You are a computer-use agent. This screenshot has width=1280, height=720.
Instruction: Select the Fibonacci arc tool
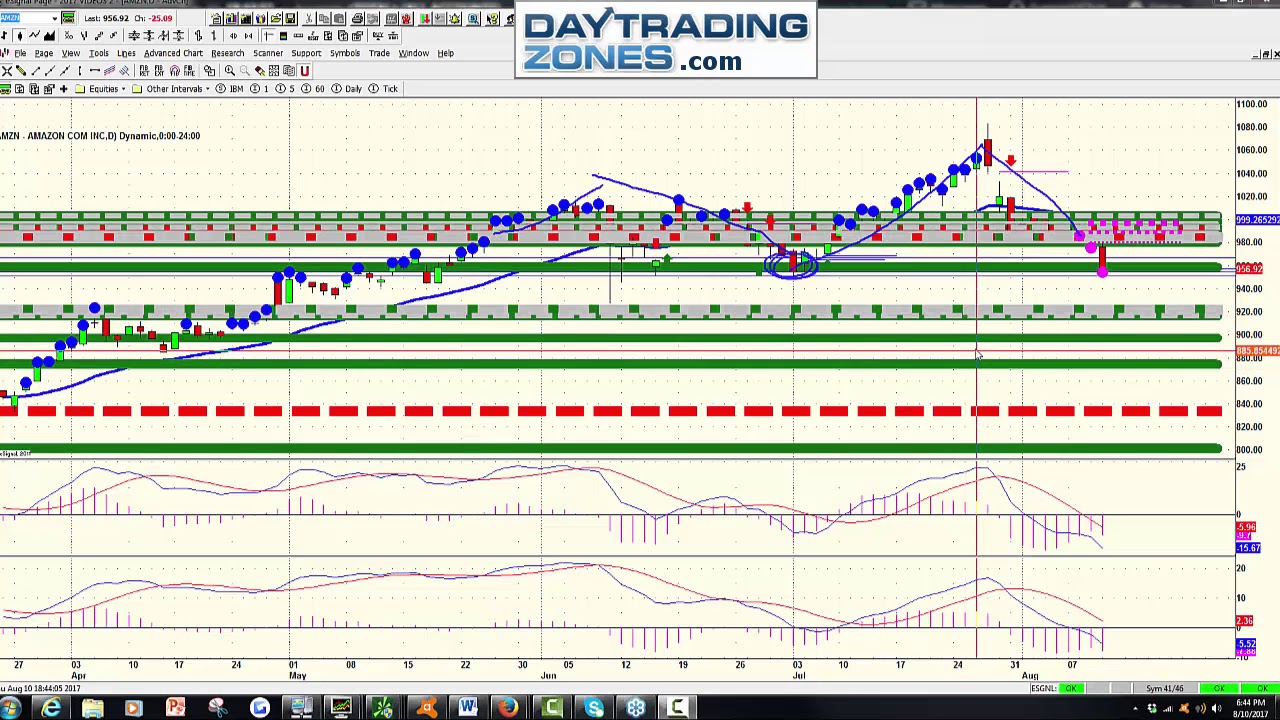point(174,71)
